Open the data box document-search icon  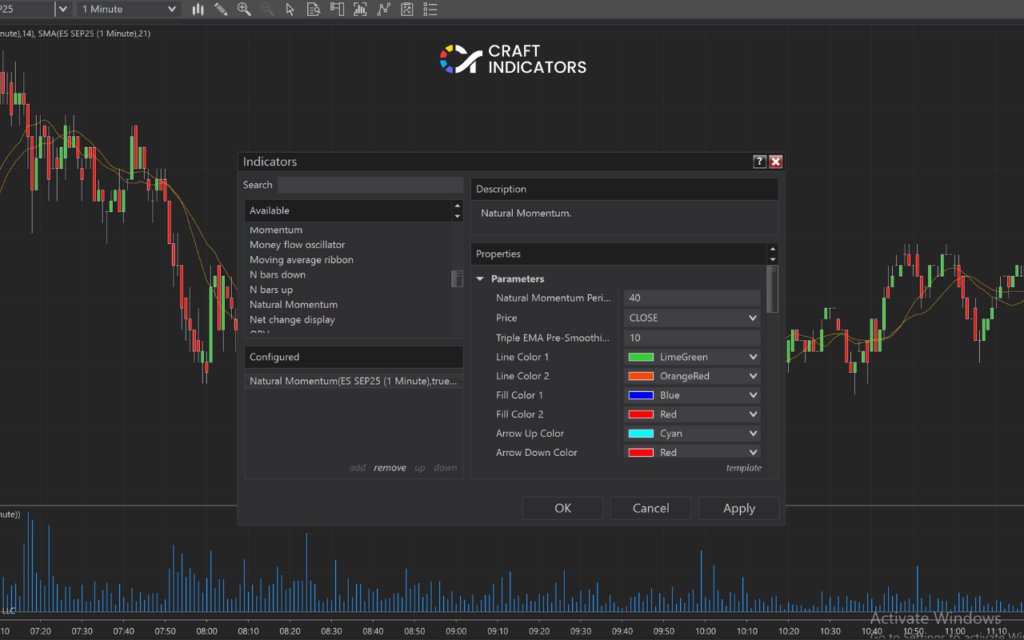tap(313, 9)
